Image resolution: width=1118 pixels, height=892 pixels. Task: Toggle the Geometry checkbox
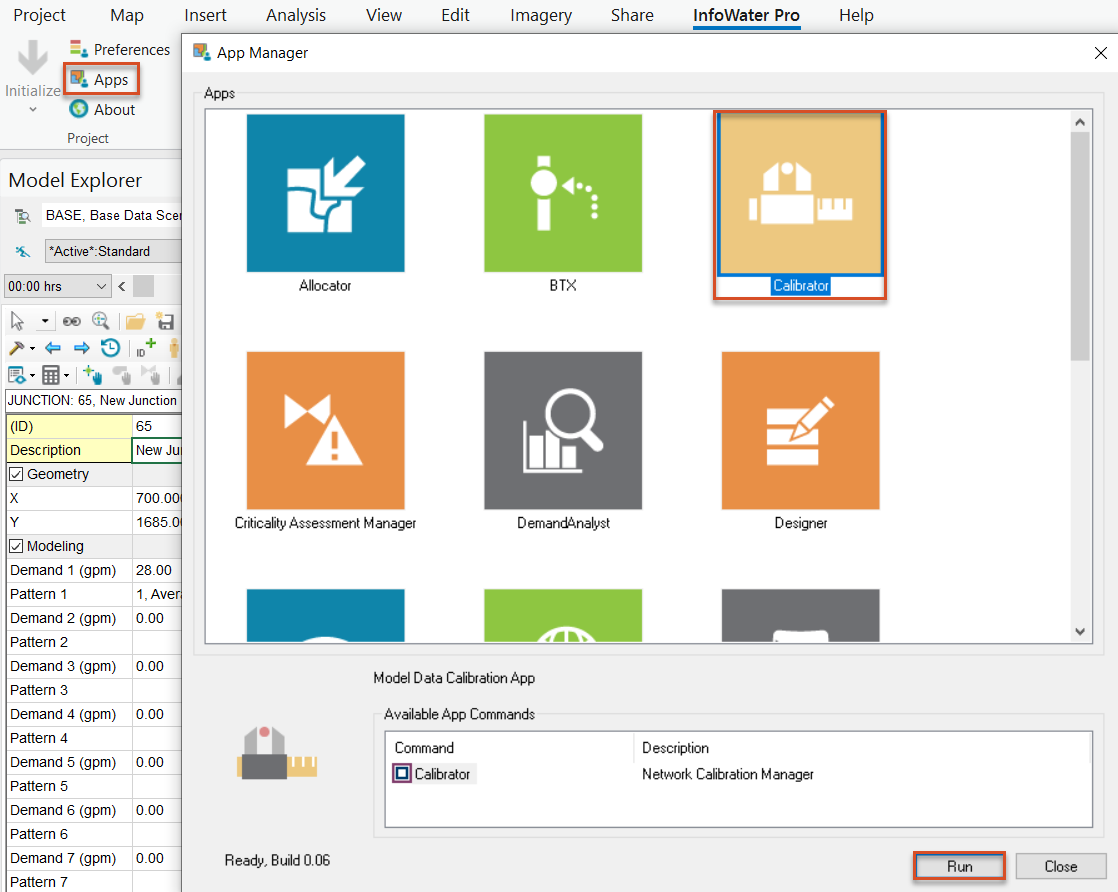point(16,474)
